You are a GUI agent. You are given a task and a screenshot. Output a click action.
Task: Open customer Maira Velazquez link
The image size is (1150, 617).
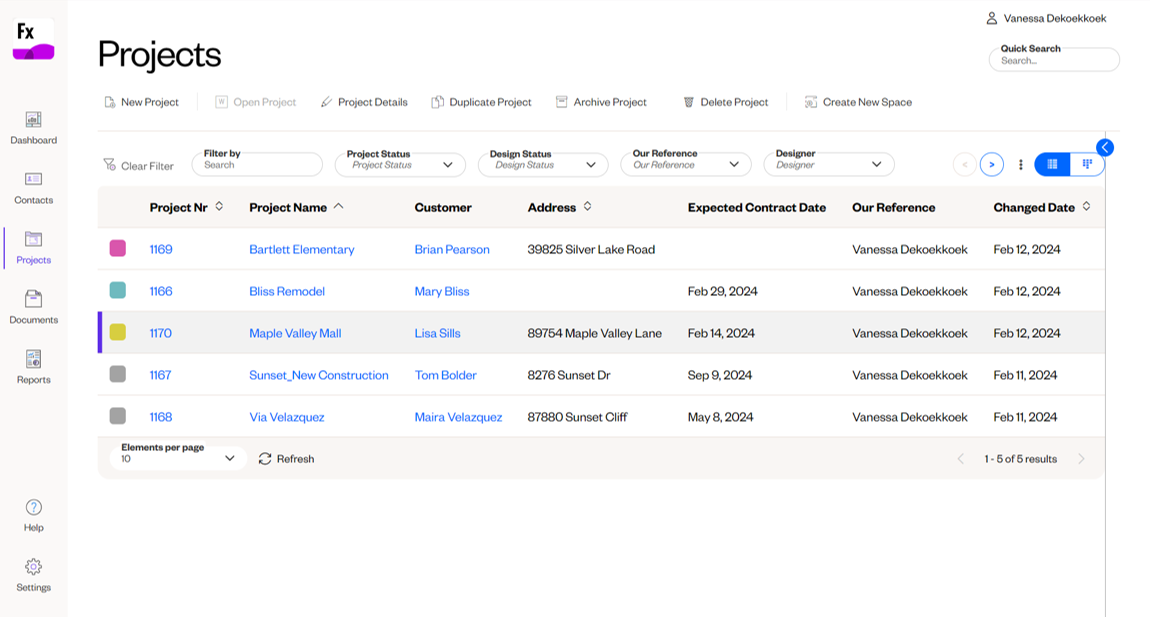pos(458,417)
